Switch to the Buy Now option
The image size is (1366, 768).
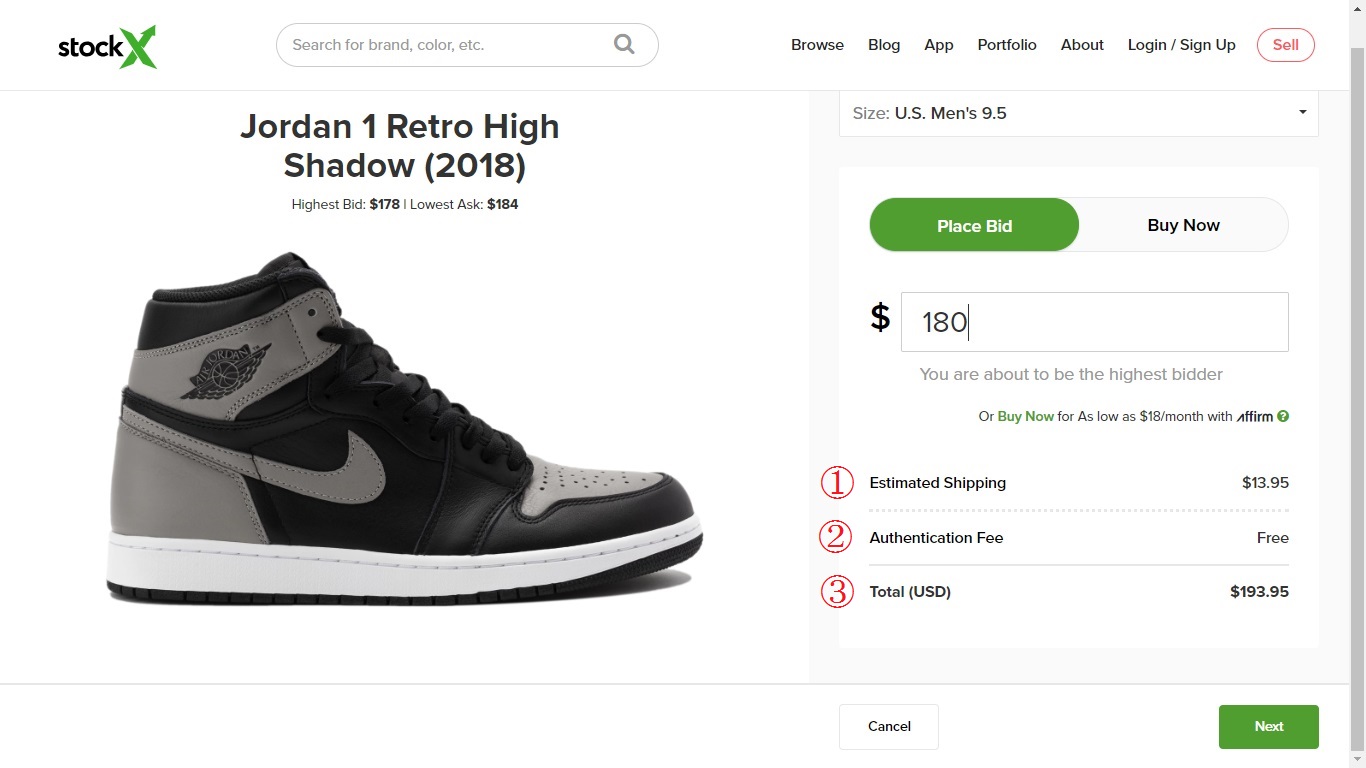(x=1183, y=225)
